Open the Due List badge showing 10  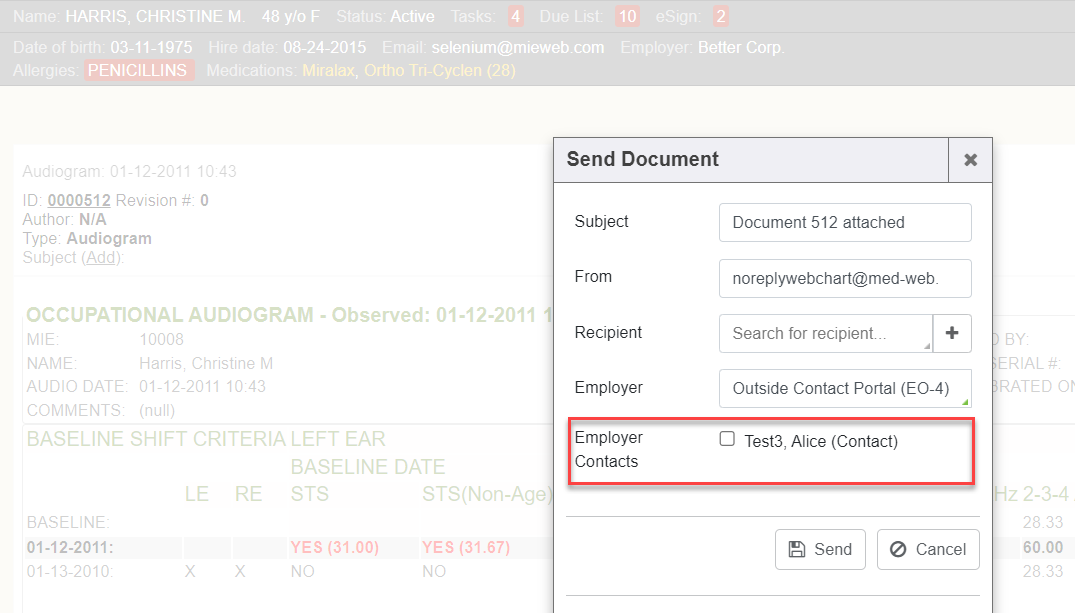(x=627, y=16)
